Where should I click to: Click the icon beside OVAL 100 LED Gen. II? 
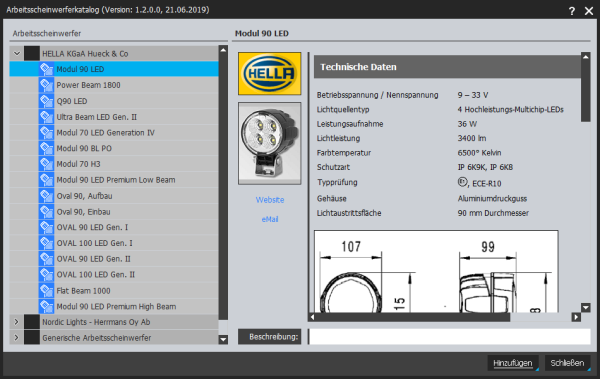coord(46,274)
